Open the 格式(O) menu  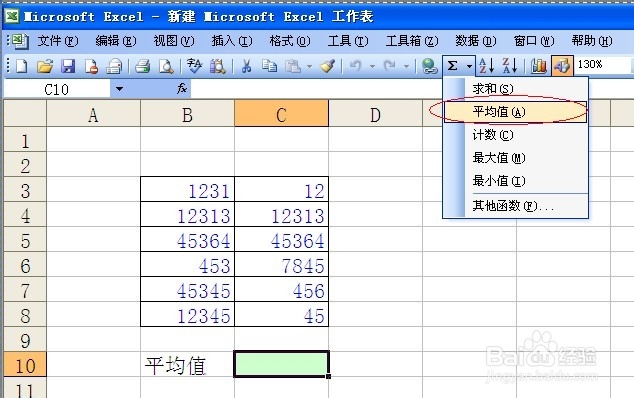290,41
